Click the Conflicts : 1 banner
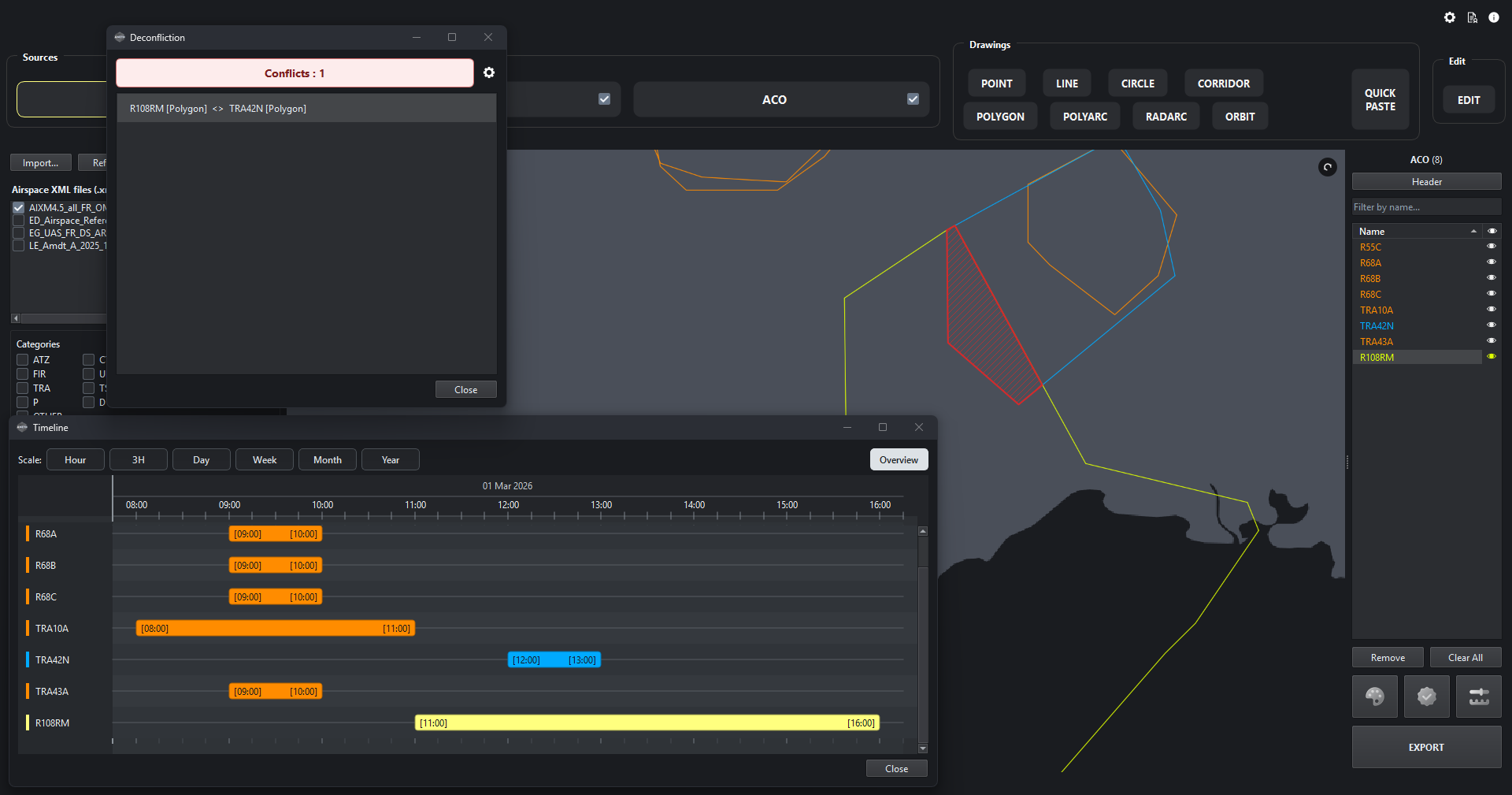 [x=295, y=73]
